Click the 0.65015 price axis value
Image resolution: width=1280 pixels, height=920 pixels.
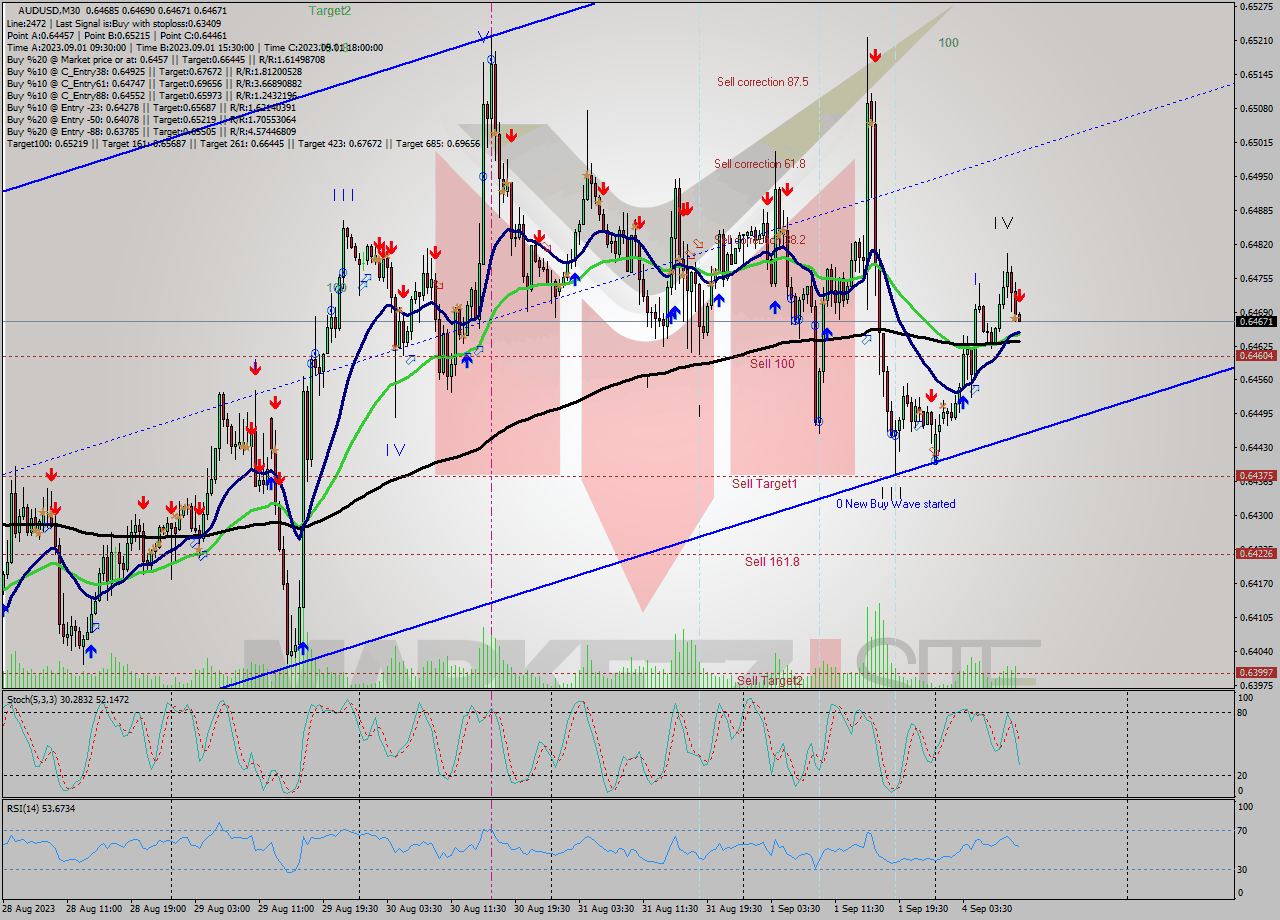point(1256,143)
